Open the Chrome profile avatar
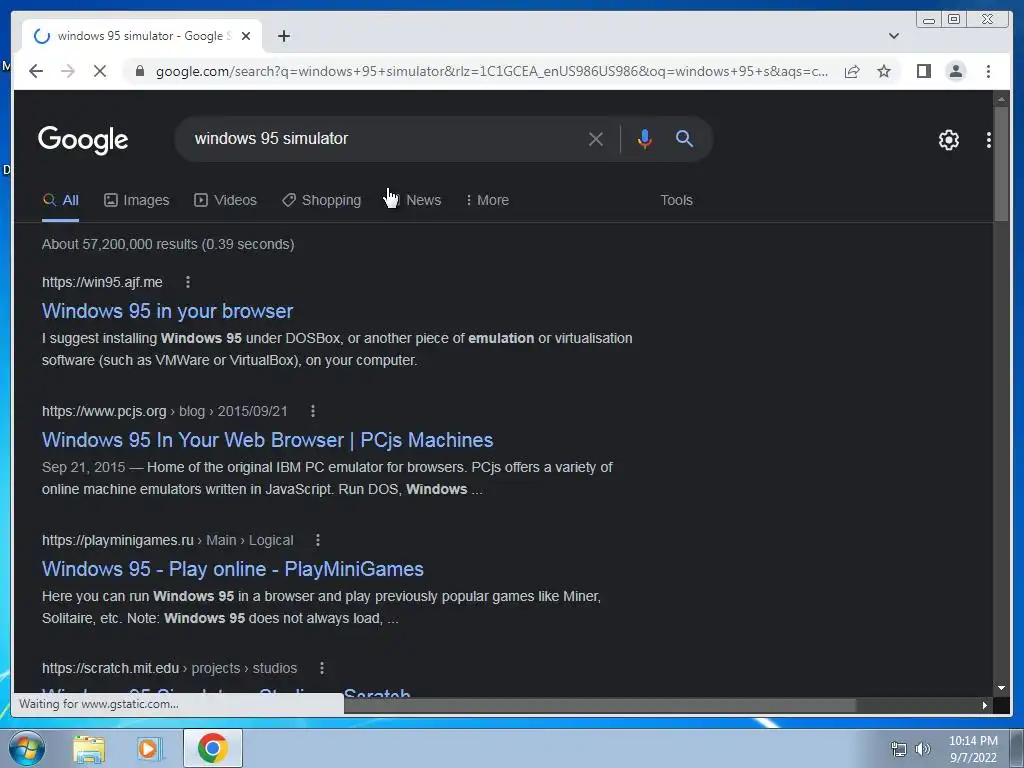Viewport: 1024px width, 768px height. (x=955, y=71)
